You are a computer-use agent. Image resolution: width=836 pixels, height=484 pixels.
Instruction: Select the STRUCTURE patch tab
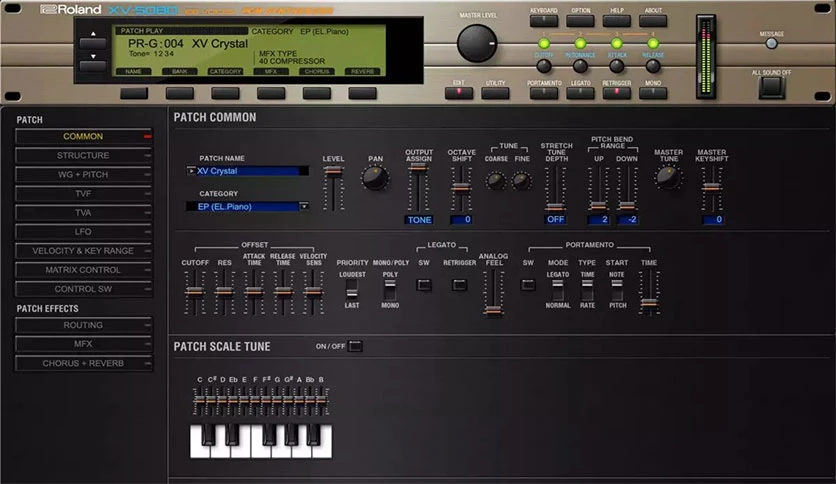[83, 156]
